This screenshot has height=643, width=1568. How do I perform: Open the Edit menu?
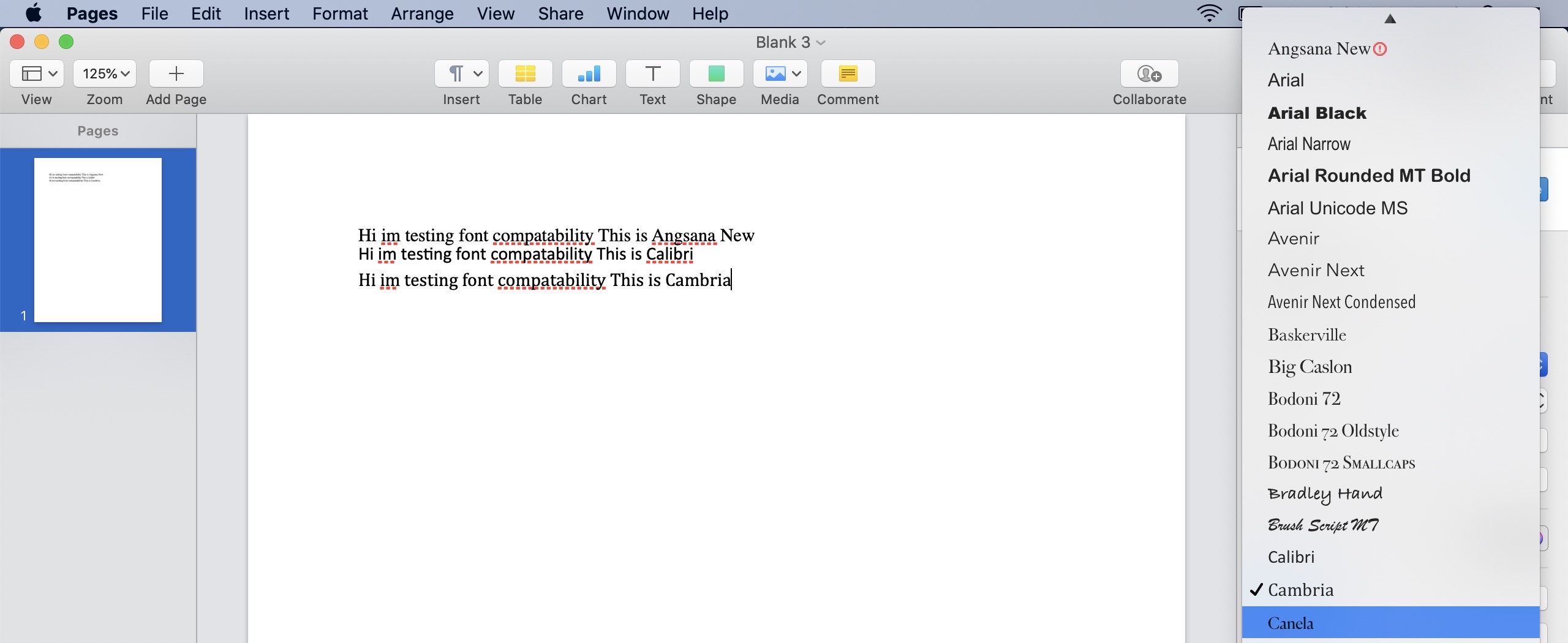click(x=206, y=13)
